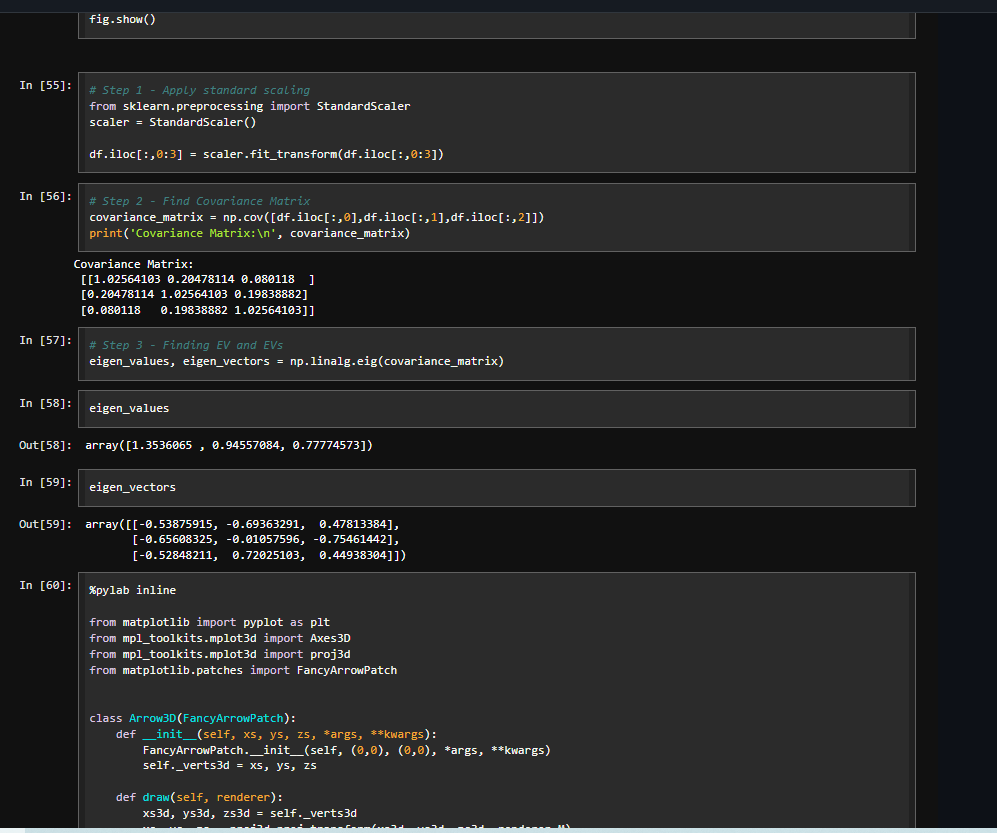Click the "%pylab inline" magic command line
The height and width of the screenshot is (833, 997).
(x=132, y=590)
